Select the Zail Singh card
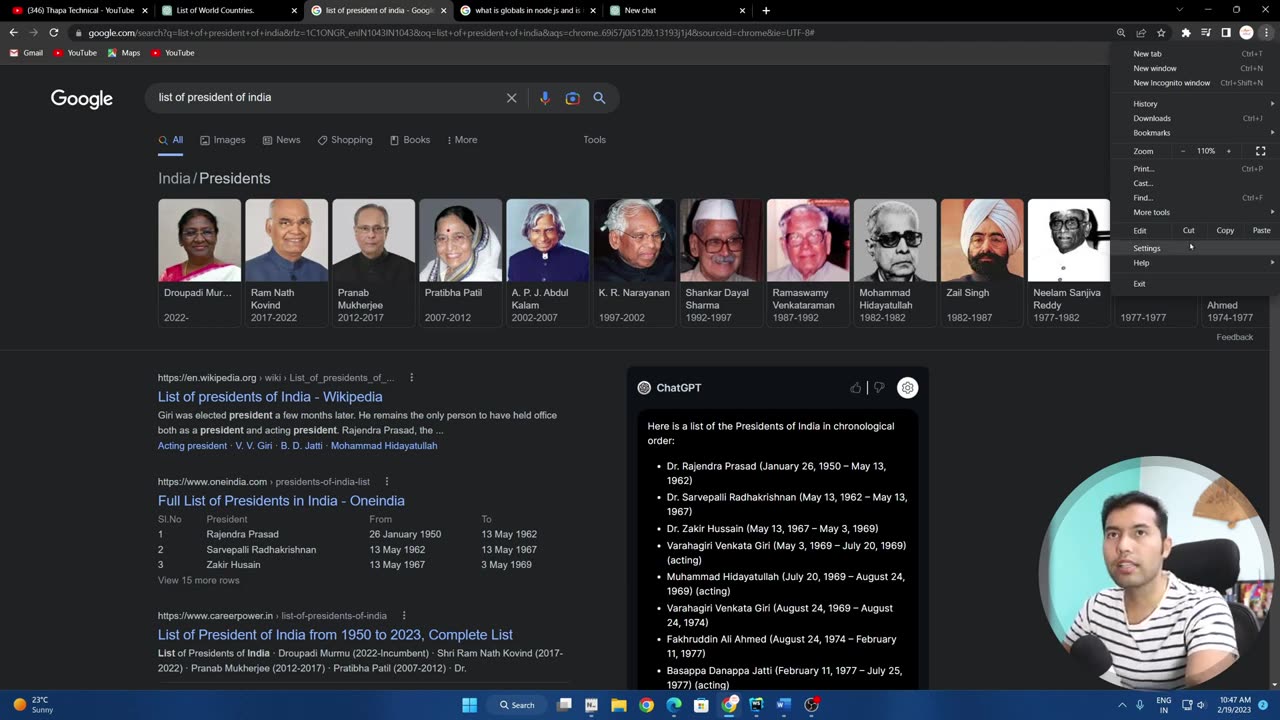The height and width of the screenshot is (720, 1280). coord(982,261)
